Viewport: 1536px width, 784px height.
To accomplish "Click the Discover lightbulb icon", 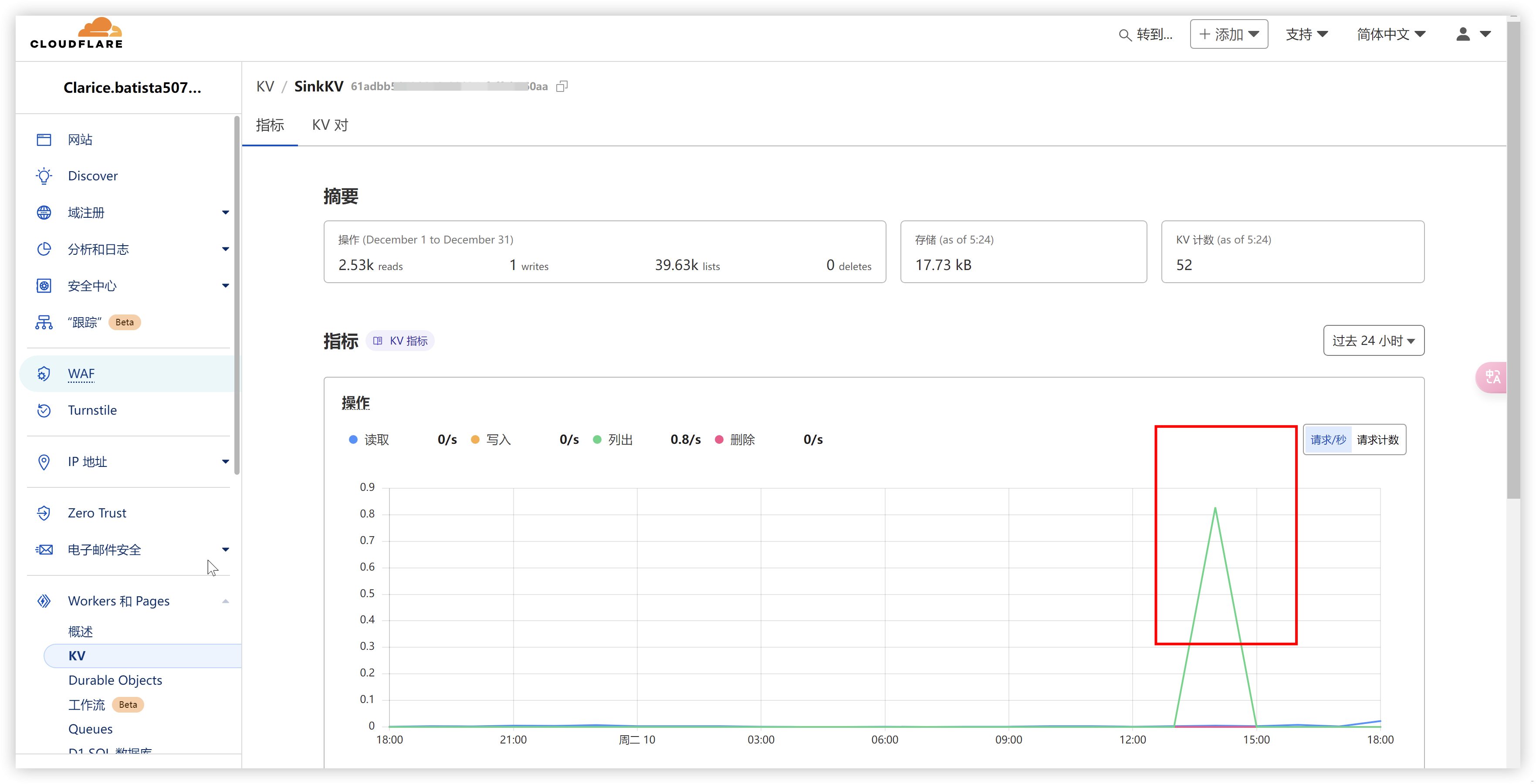I will pyautogui.click(x=44, y=176).
